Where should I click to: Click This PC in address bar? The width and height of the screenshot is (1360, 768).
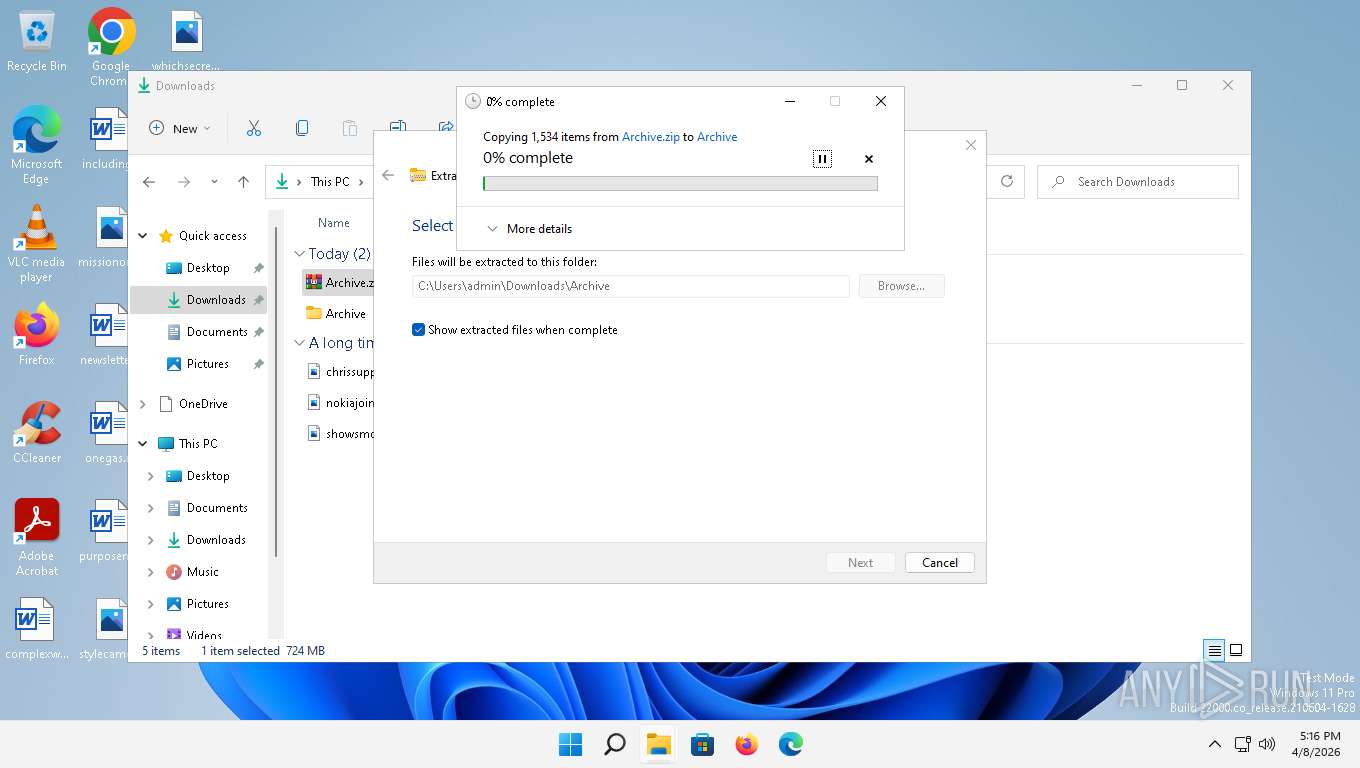pyautogui.click(x=330, y=182)
